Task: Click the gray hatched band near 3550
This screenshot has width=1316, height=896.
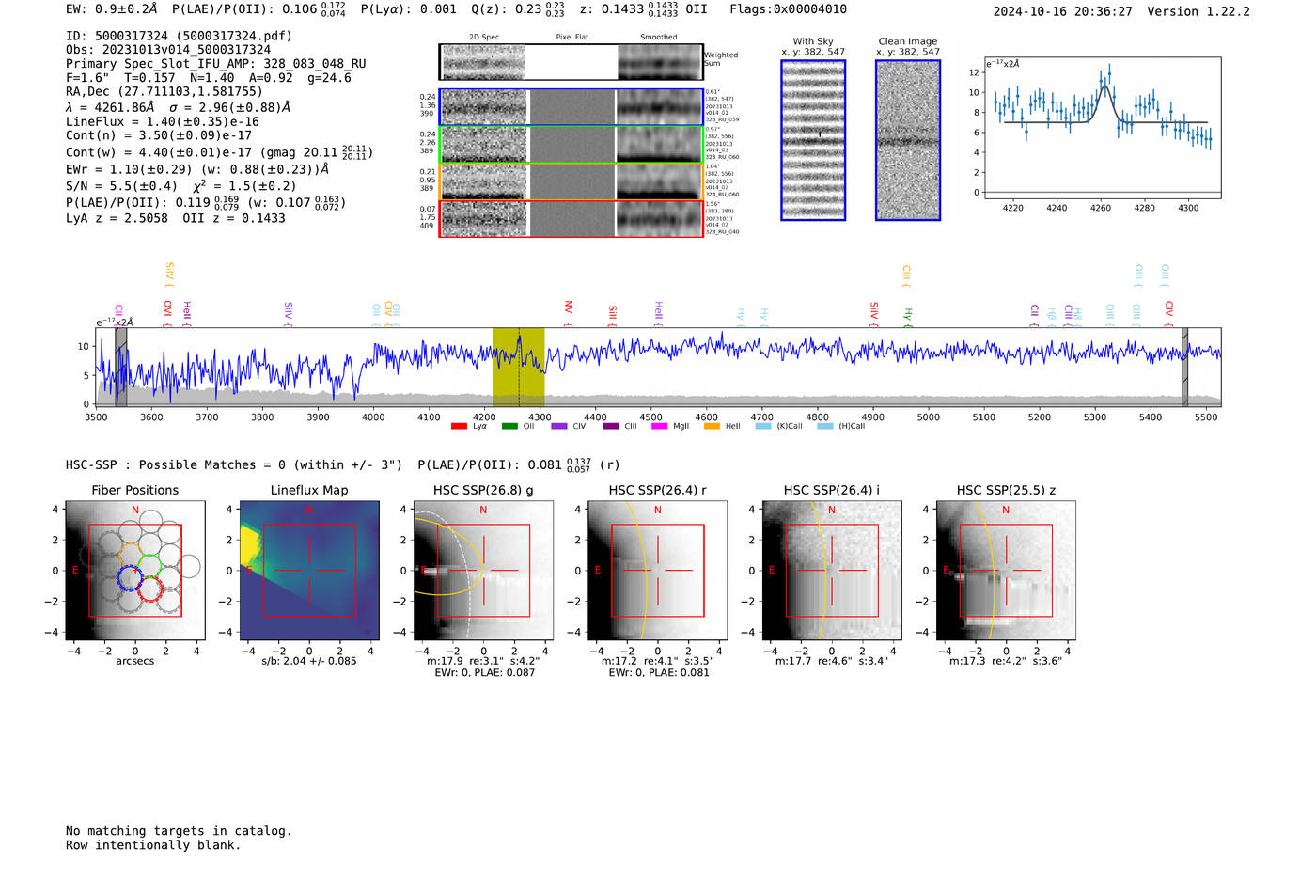Action: 121,367
